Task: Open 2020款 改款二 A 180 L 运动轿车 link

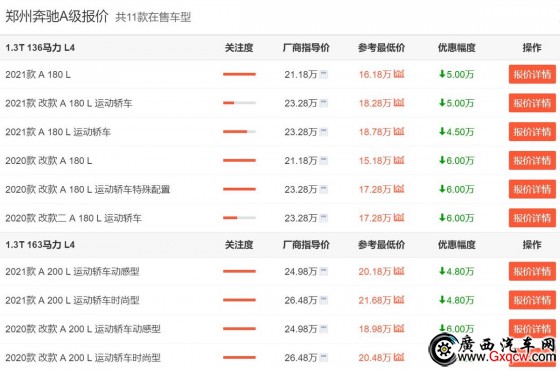Action: click(x=73, y=218)
